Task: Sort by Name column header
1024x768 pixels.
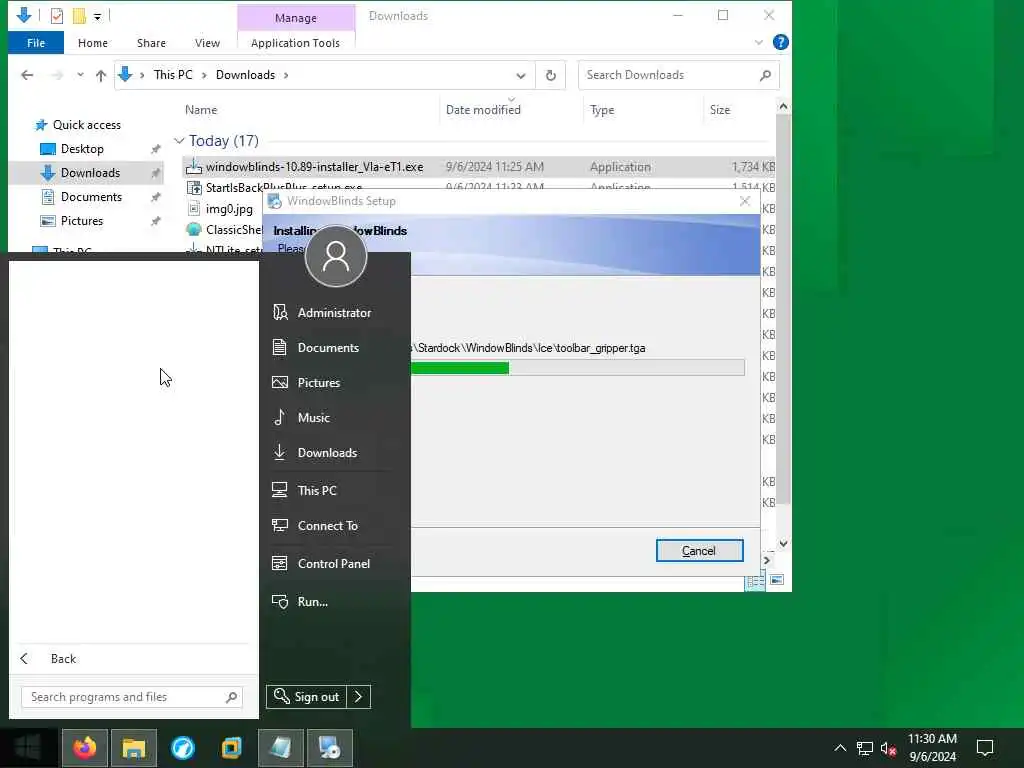Action: [x=201, y=110]
